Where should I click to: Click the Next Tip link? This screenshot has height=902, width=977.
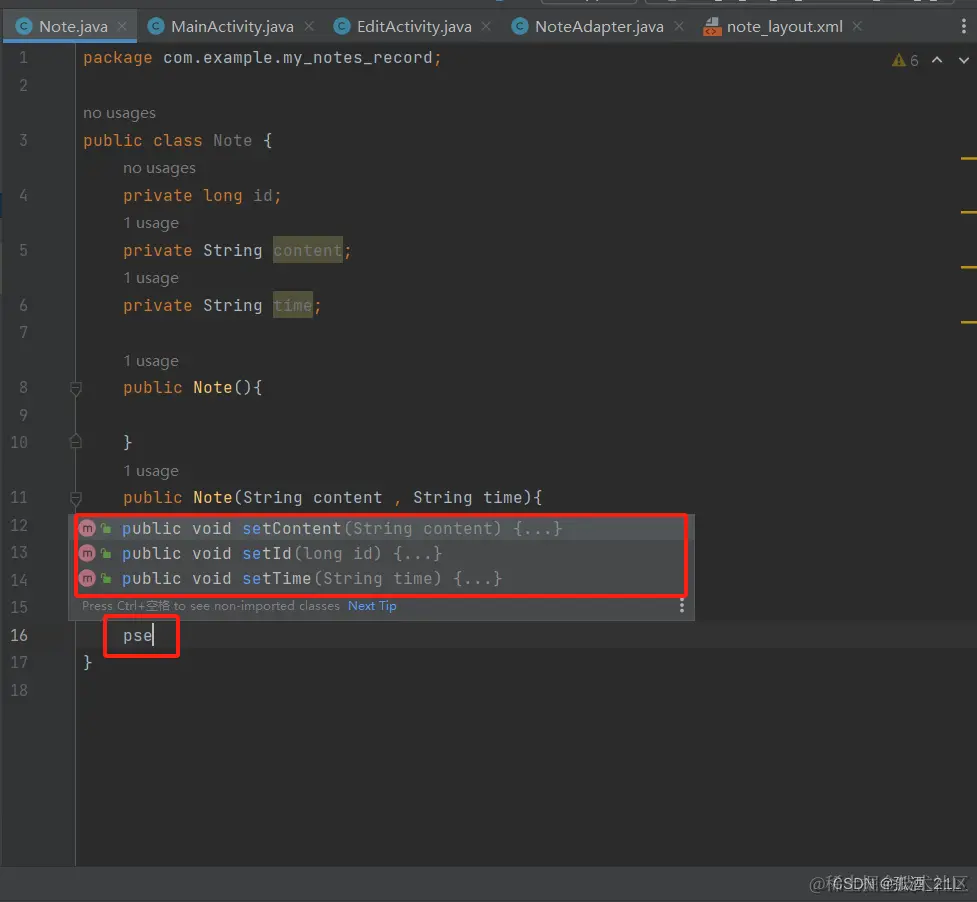372,605
